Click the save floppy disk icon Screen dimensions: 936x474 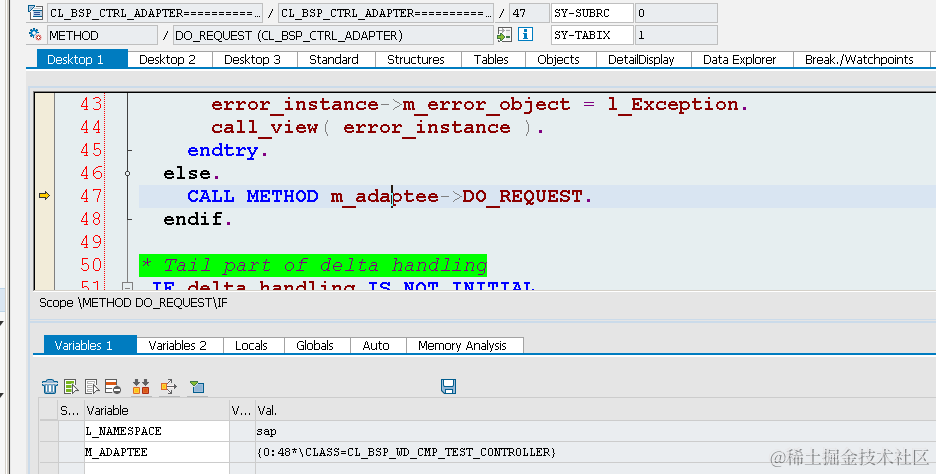448,386
